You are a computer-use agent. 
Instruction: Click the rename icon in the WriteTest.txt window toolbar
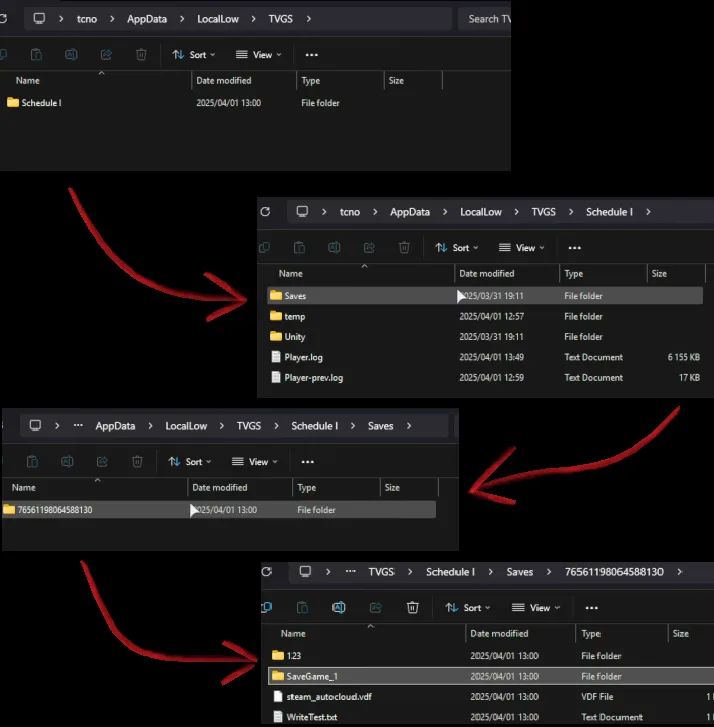point(339,607)
